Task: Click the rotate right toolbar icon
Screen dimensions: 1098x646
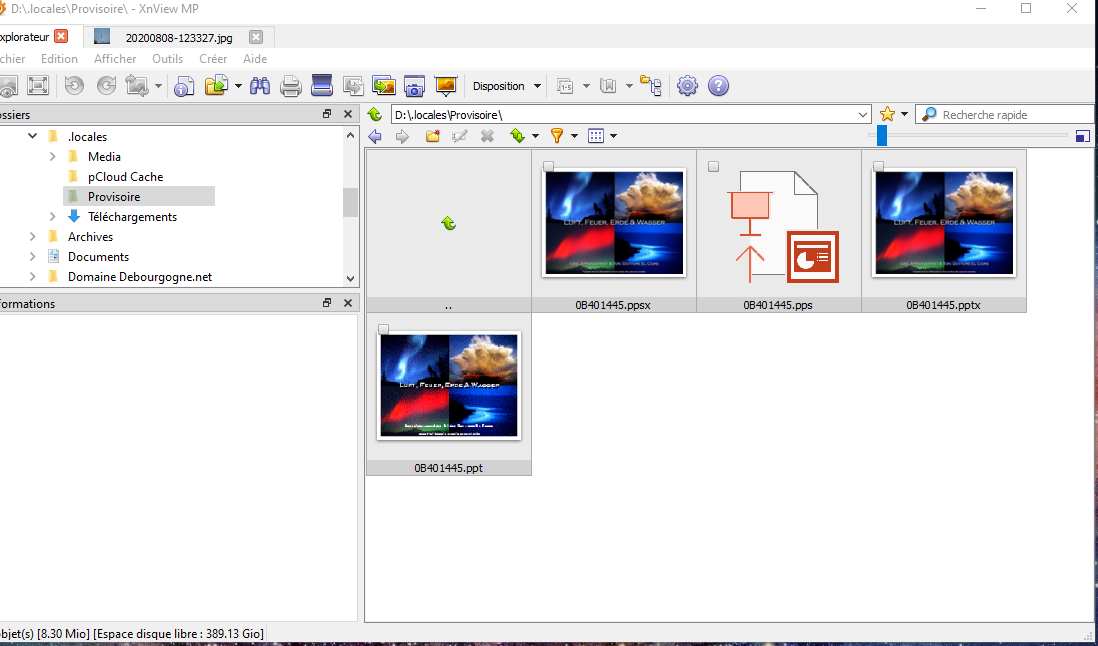Action: click(x=106, y=86)
